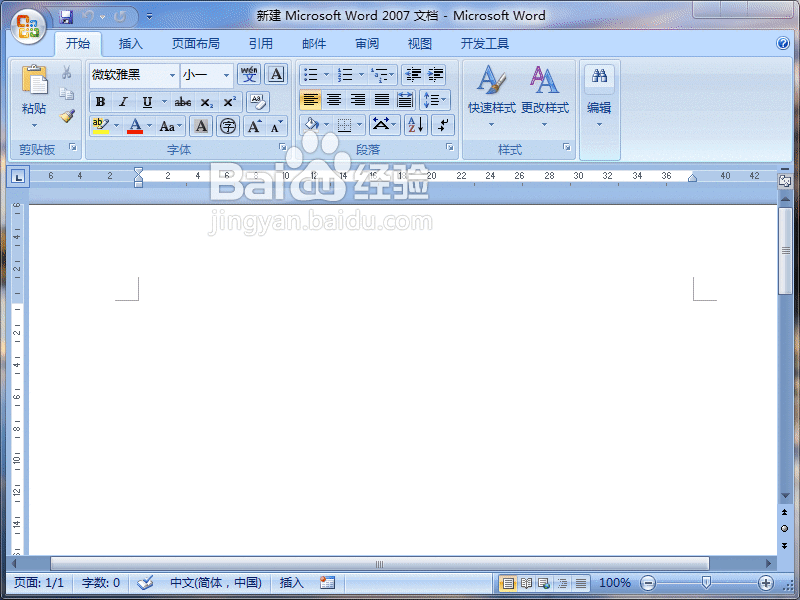The image size is (800, 600).
Task: Click the Grow Font icon
Action: click(x=254, y=126)
